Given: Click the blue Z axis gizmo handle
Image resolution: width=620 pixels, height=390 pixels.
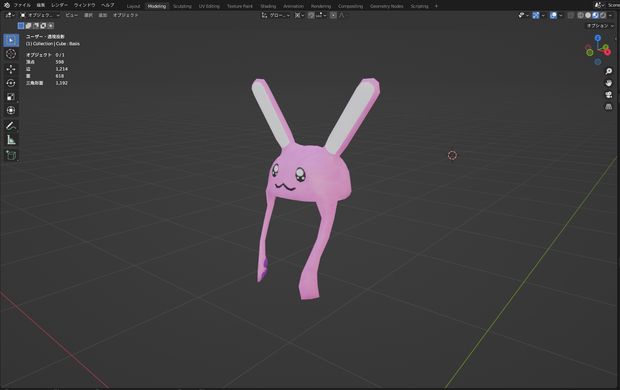Looking at the screenshot, I should 598,38.
